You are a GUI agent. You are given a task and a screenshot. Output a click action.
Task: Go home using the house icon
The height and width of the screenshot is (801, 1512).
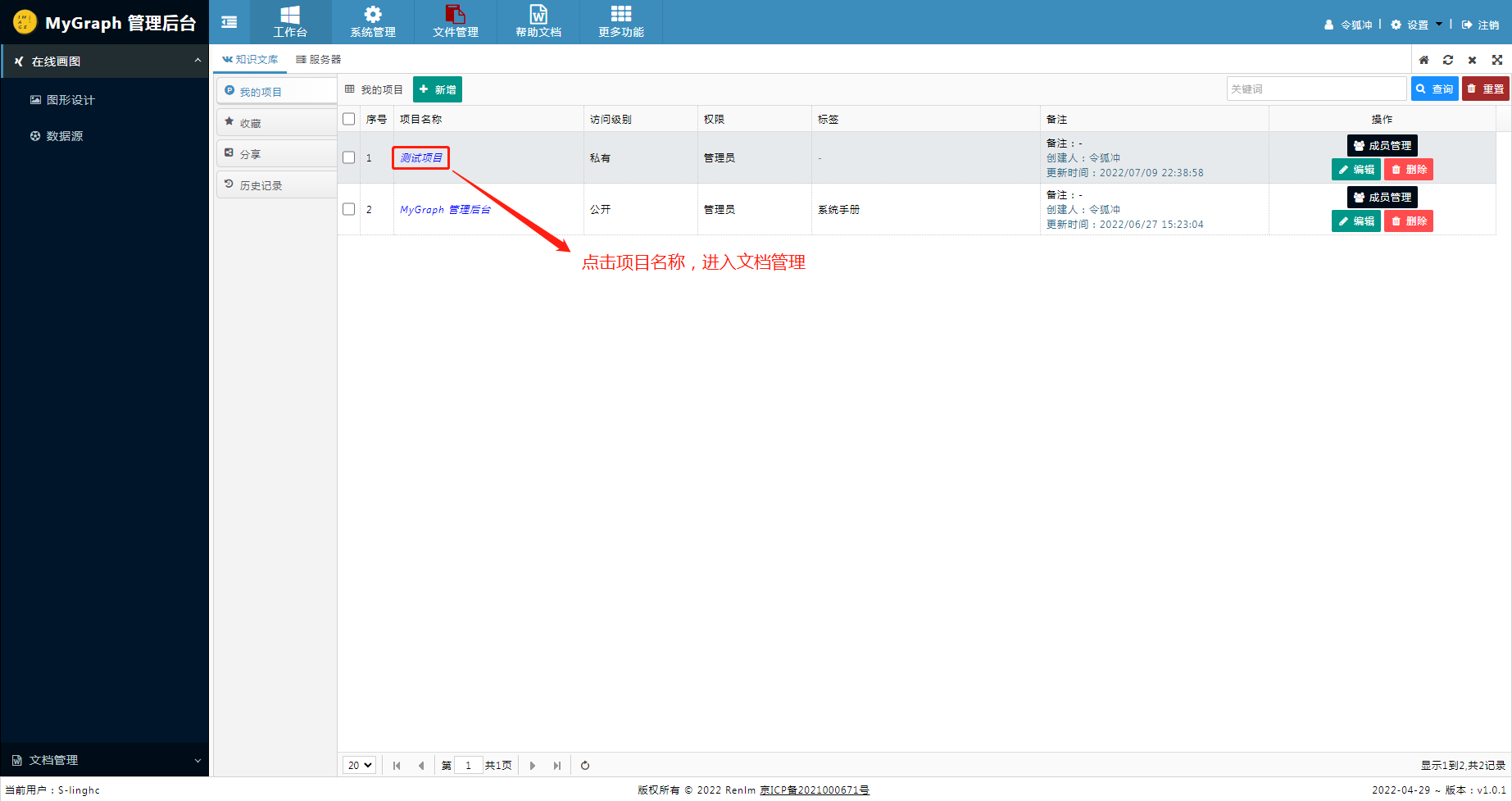[1423, 59]
